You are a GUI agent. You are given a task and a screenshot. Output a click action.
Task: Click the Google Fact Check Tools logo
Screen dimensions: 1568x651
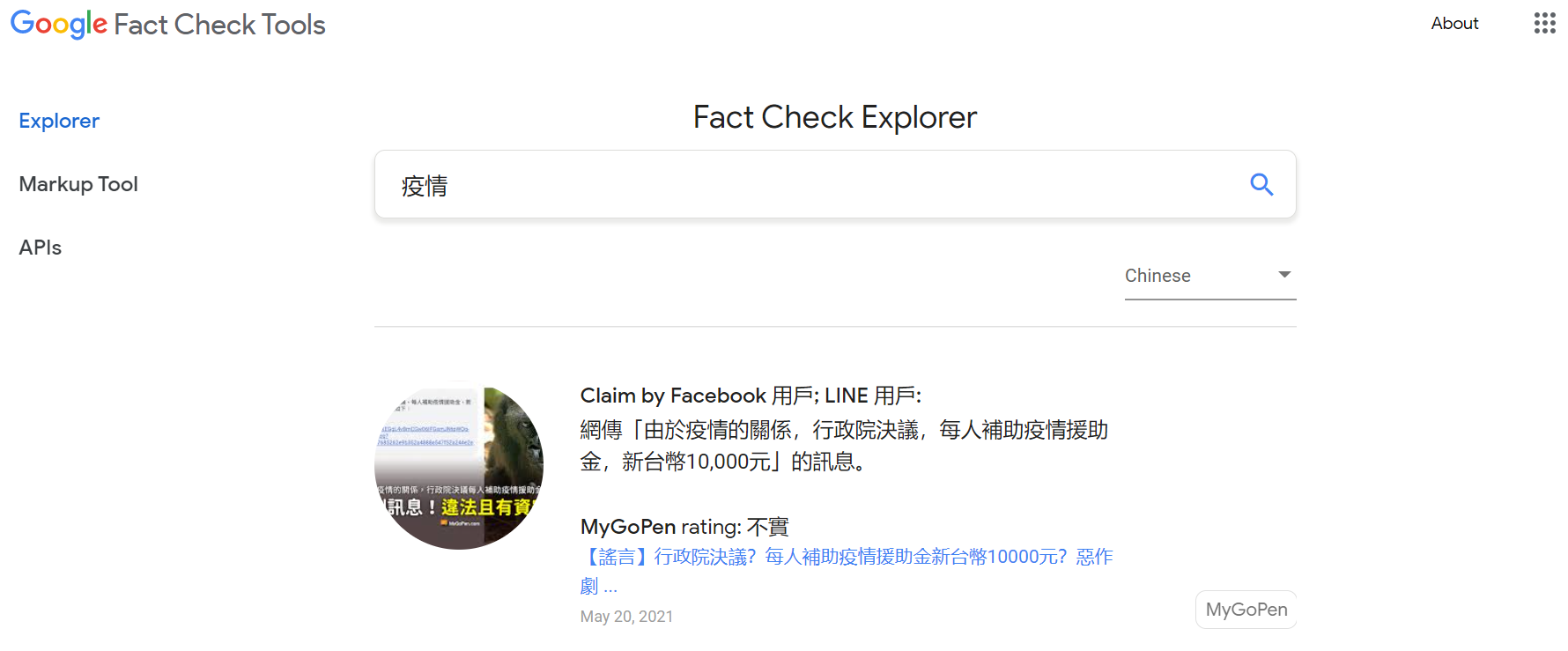coord(167,25)
